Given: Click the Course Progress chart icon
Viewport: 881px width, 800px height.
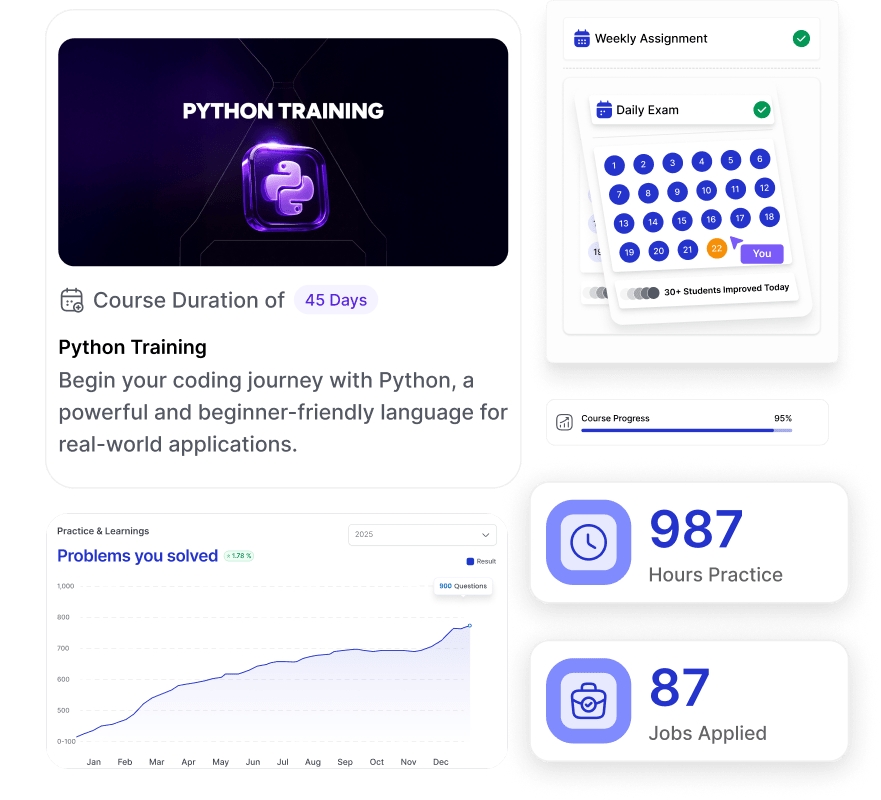Looking at the screenshot, I should (x=565, y=422).
